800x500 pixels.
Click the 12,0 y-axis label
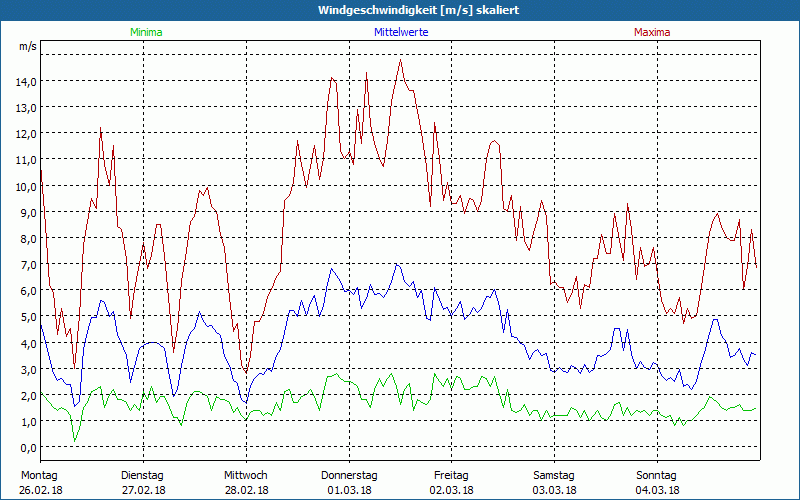pos(26,134)
